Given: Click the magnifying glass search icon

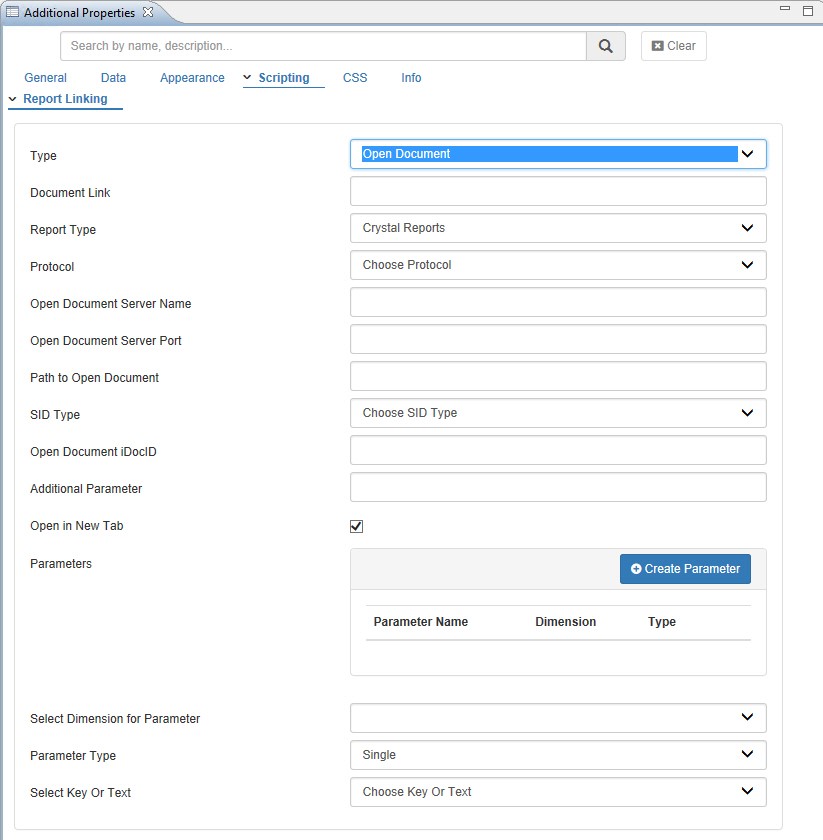Looking at the screenshot, I should click(605, 46).
